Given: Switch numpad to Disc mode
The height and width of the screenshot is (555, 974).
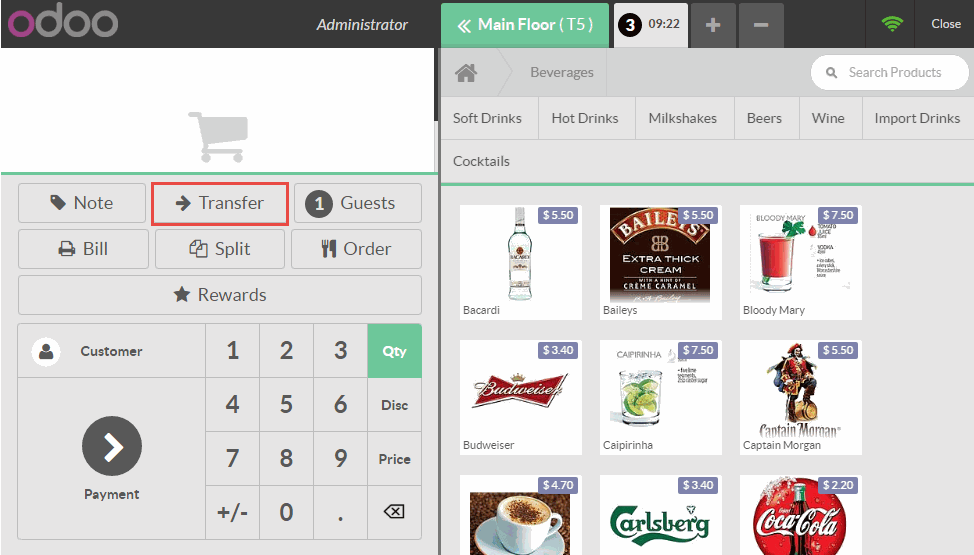Looking at the screenshot, I should pyautogui.click(x=394, y=405).
